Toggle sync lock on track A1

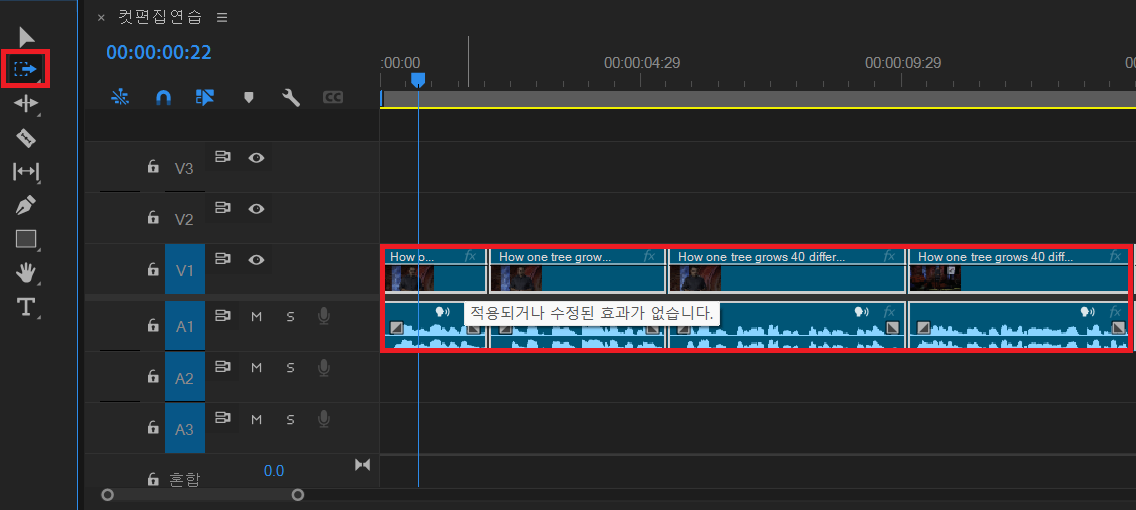point(222,316)
